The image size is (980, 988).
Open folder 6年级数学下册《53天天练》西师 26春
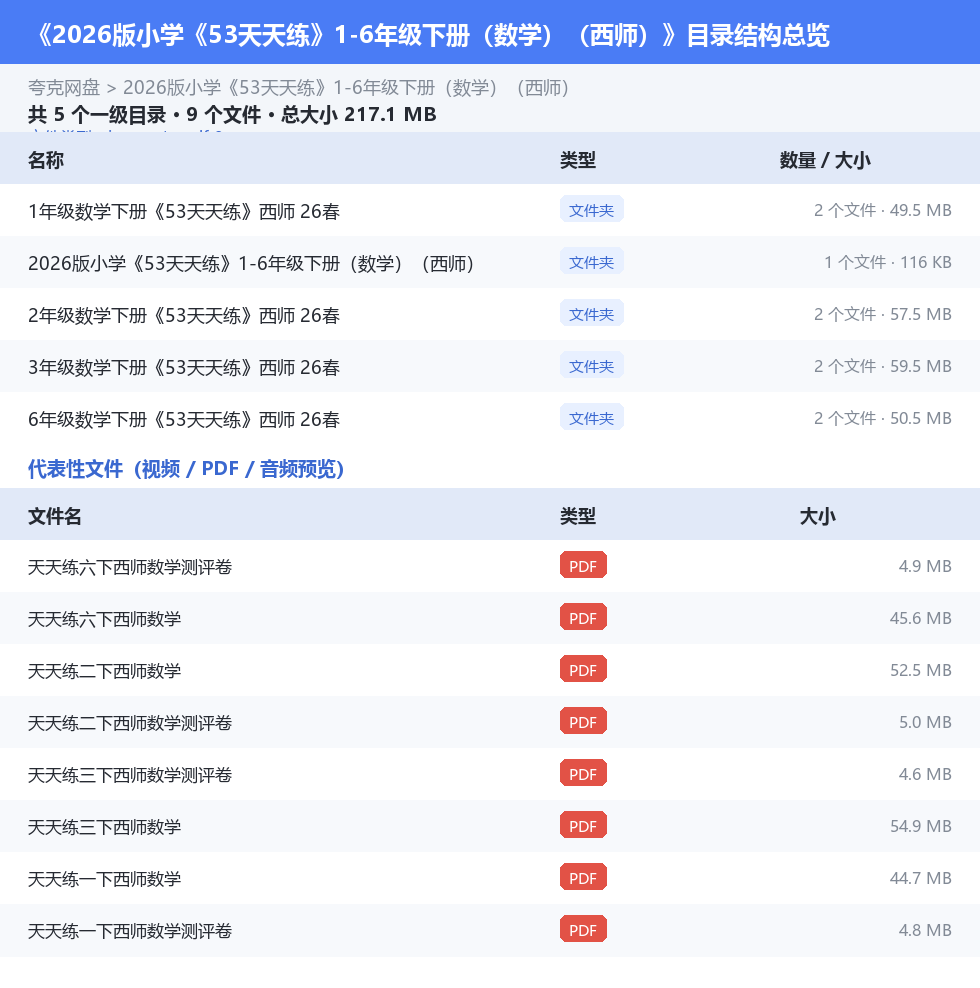[x=184, y=419]
